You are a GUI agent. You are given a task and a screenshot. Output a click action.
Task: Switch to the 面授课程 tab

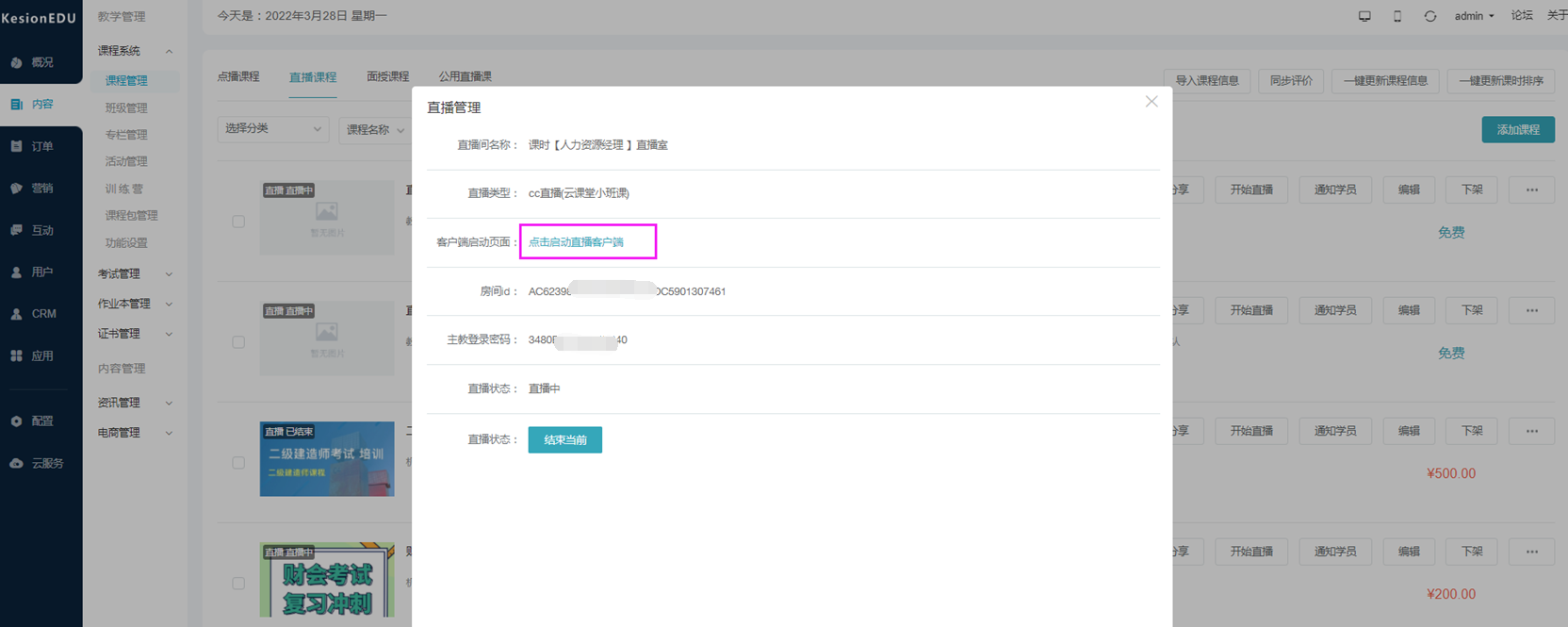pos(387,76)
